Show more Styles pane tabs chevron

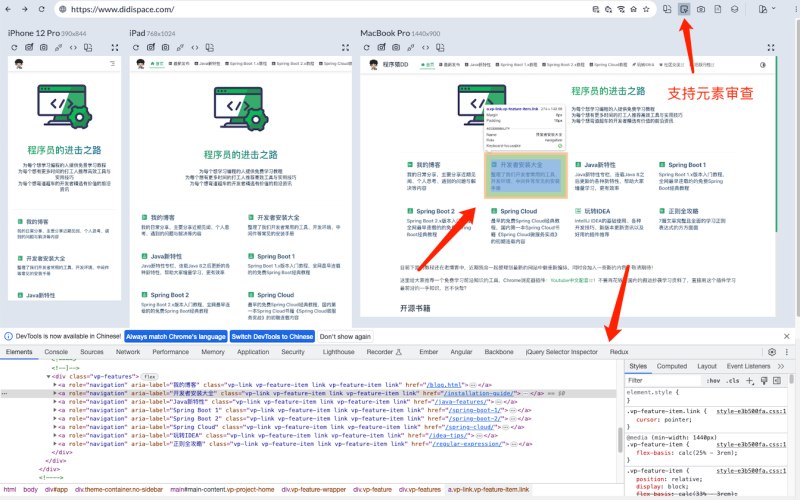coord(781,366)
